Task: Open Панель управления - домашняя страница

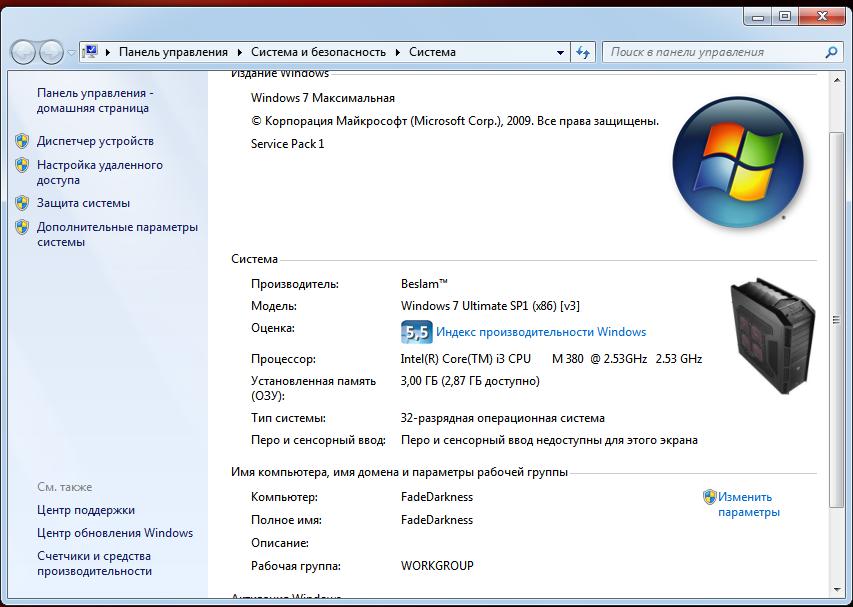Action: pos(95,101)
